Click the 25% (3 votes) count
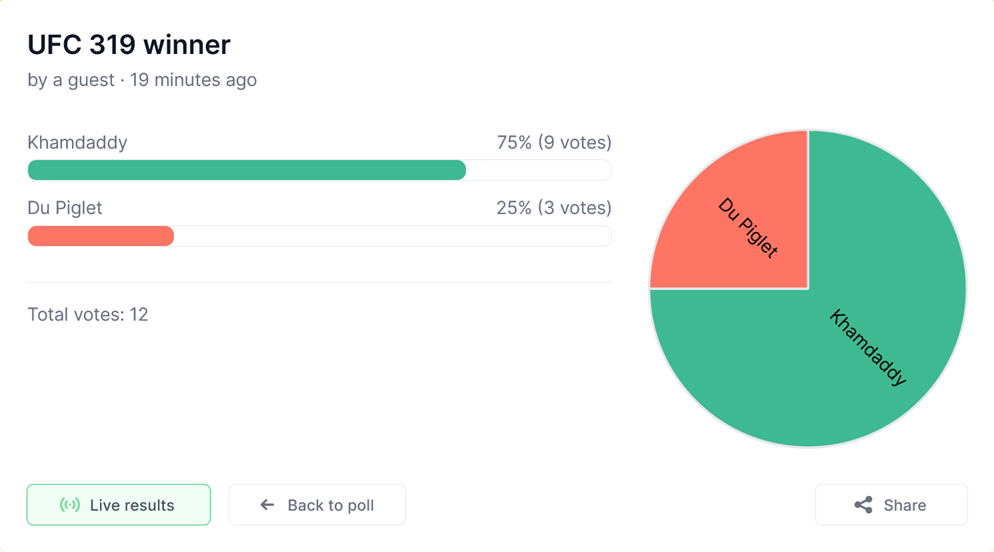Viewport: 994px width, 552px height. pos(554,208)
